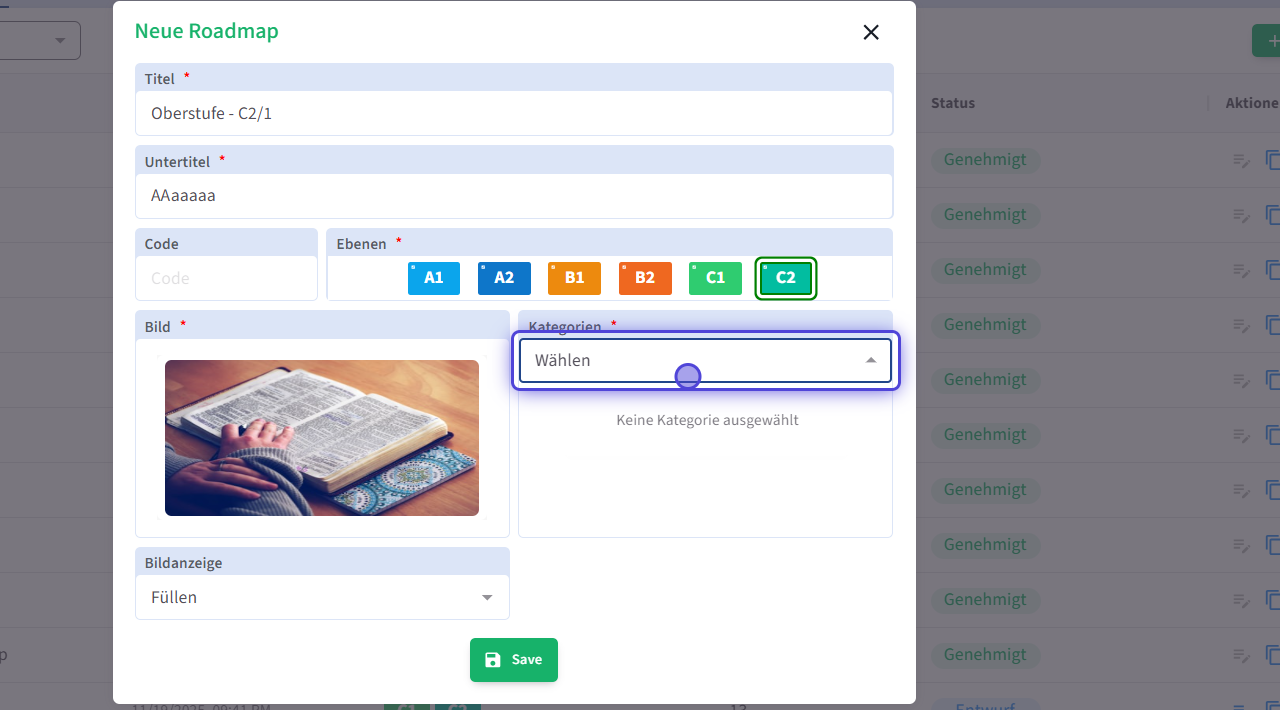This screenshot has height=710, width=1280.
Task: Focus the Untertitel text field
Action: pyautogui.click(x=513, y=196)
